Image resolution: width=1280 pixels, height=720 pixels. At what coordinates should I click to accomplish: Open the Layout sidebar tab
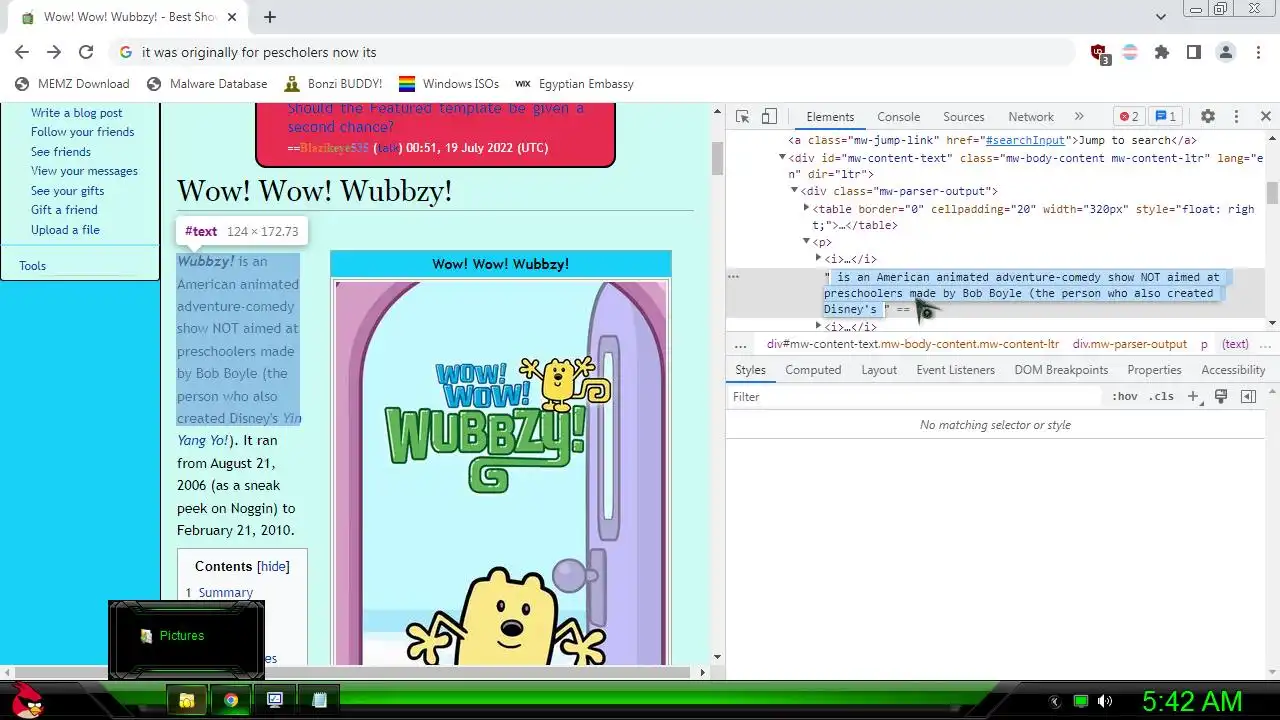879,370
